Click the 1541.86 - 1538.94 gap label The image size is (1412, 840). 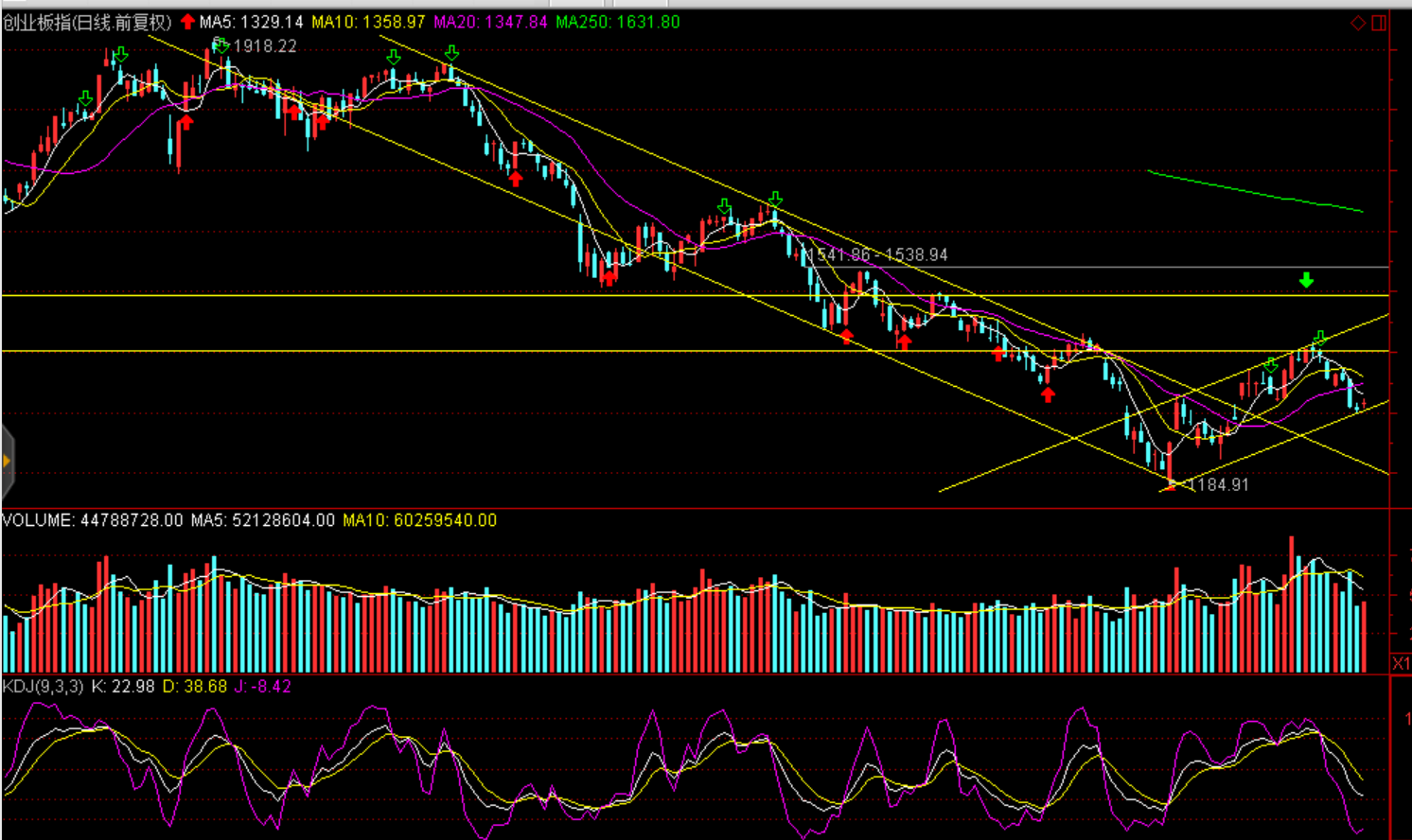pos(876,254)
